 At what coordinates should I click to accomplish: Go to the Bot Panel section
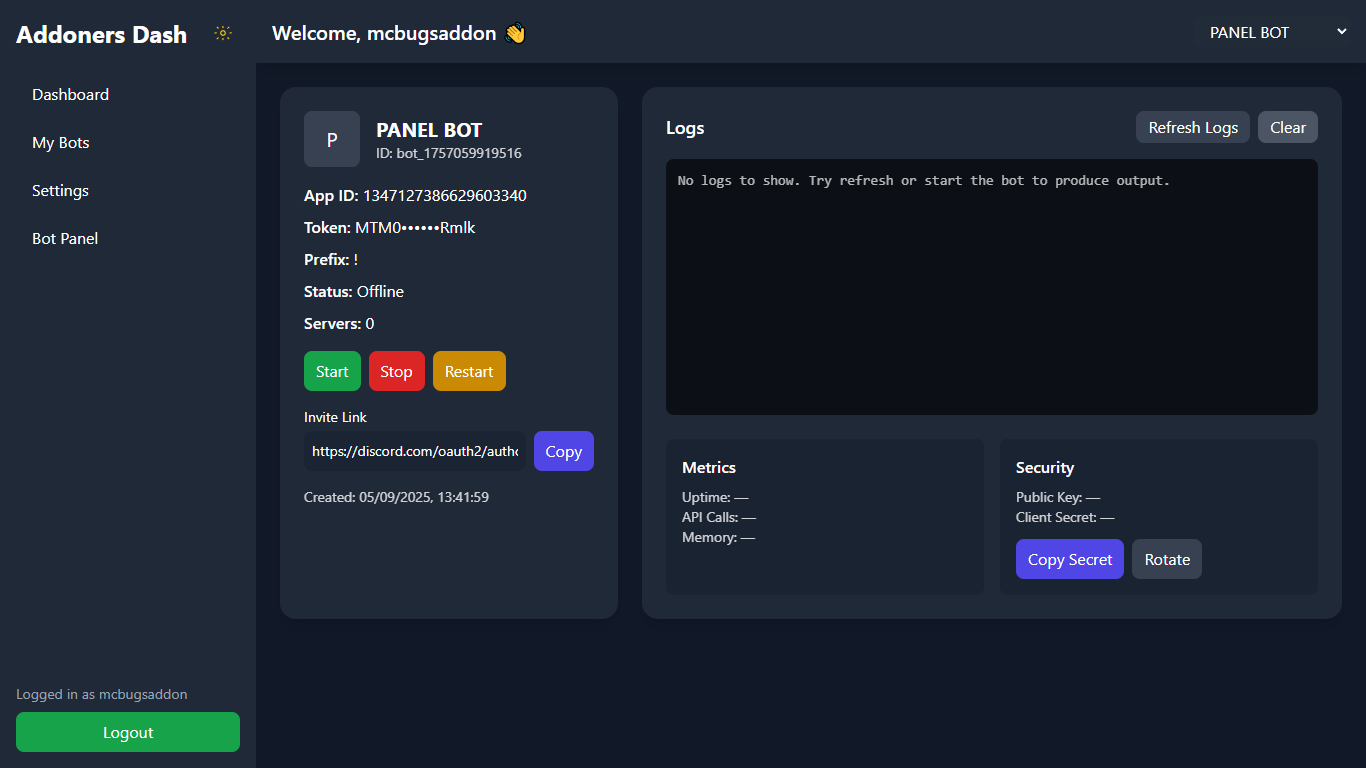(x=64, y=238)
